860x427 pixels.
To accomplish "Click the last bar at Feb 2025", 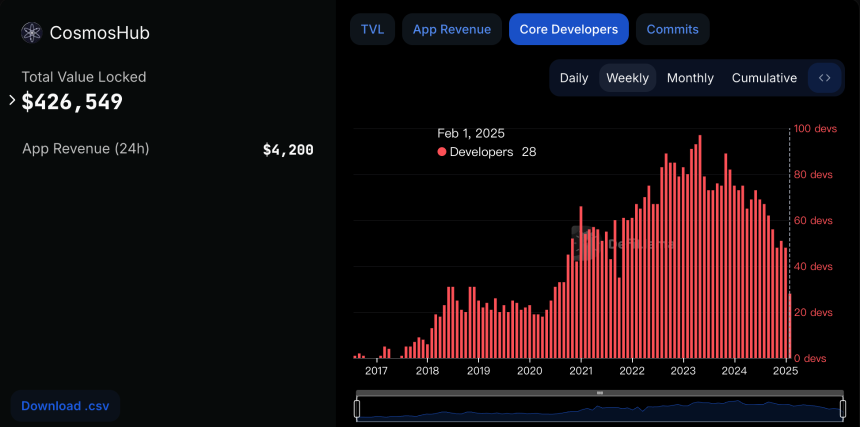I will coord(790,326).
